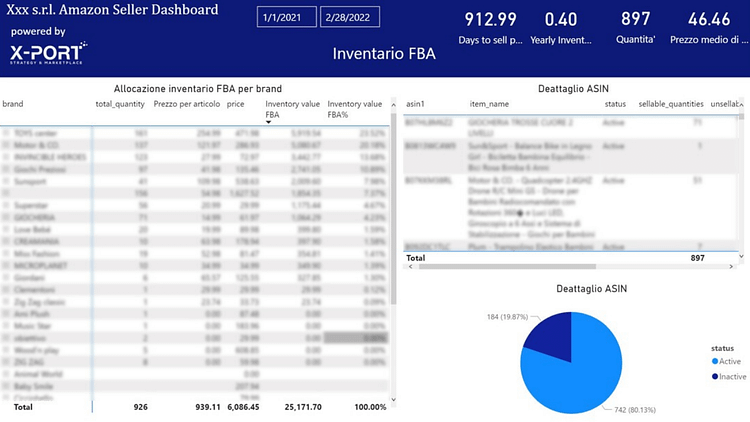Click the 100.00% total percentage value

(370, 407)
